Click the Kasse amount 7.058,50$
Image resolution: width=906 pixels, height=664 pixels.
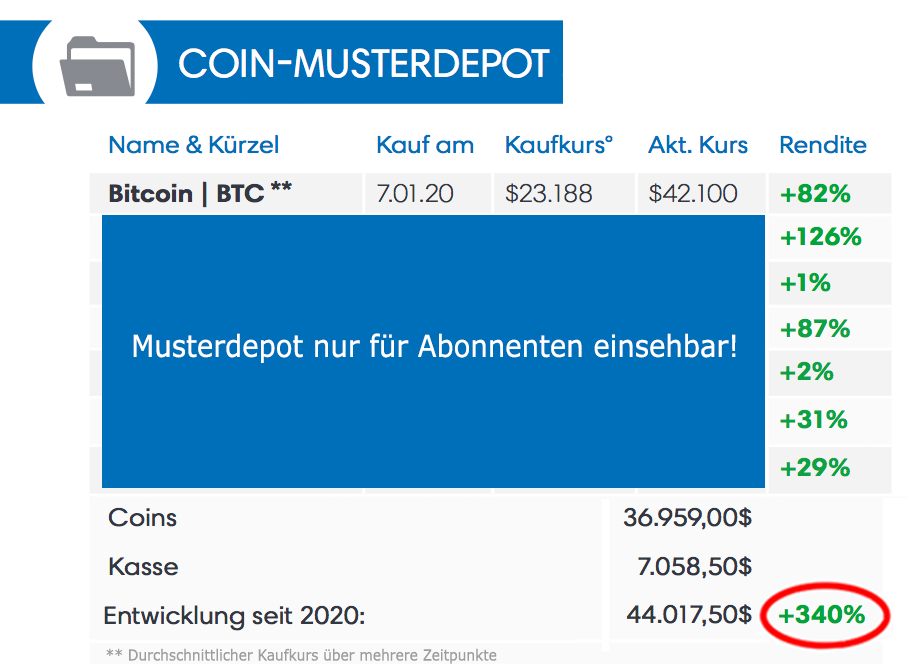(x=694, y=566)
